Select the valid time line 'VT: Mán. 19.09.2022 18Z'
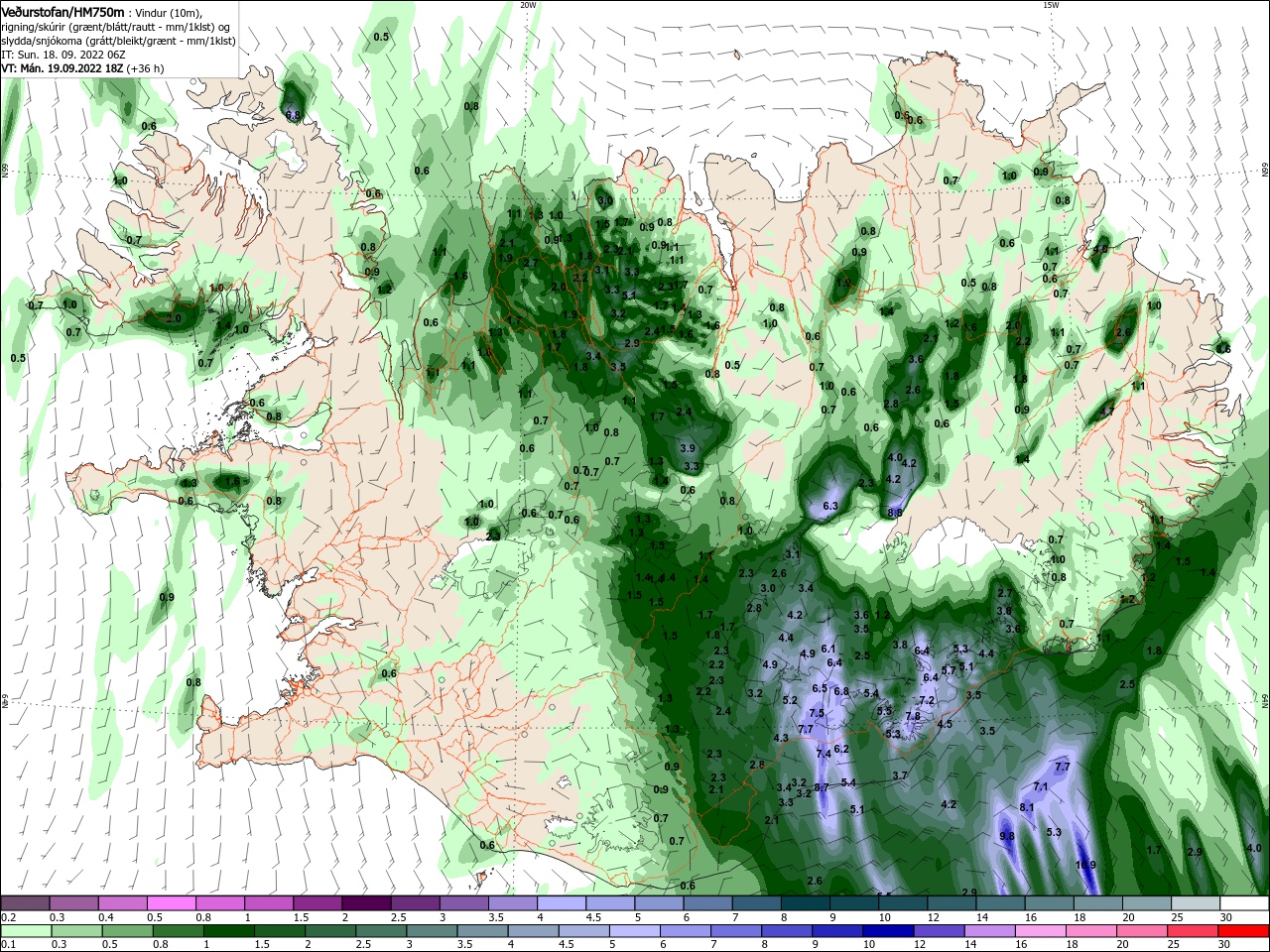The width and height of the screenshot is (1270, 952). click(x=82, y=69)
